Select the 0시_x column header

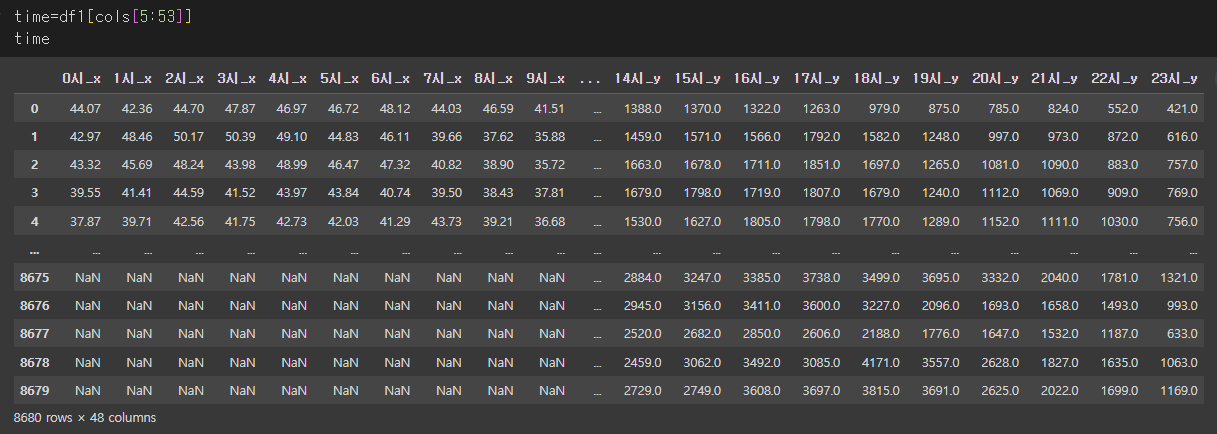tap(81, 78)
